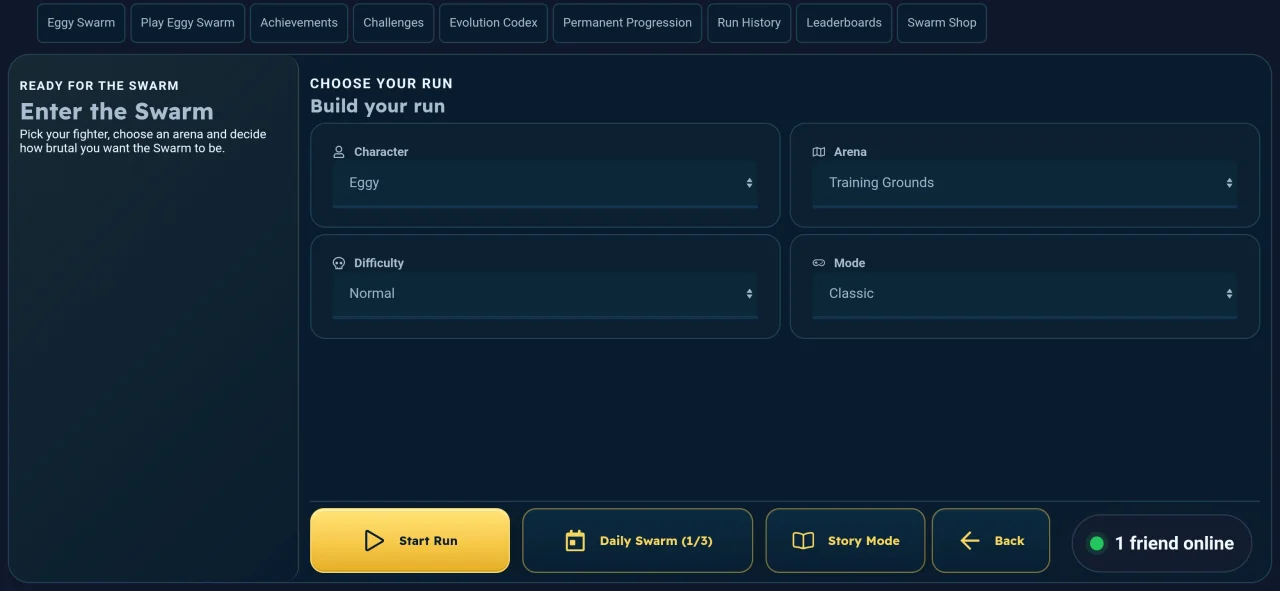The height and width of the screenshot is (591, 1280).
Task: Open the Arena dropdown showing Training Grounds
Action: [1025, 183]
